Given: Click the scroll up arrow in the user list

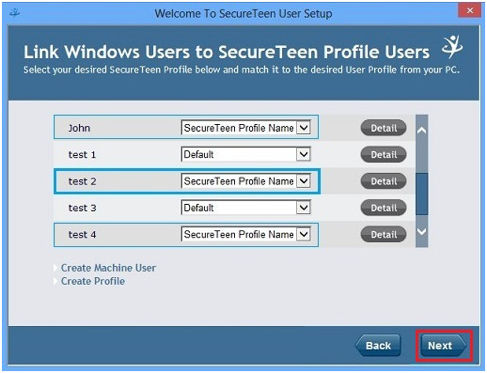Looking at the screenshot, I should click(422, 130).
